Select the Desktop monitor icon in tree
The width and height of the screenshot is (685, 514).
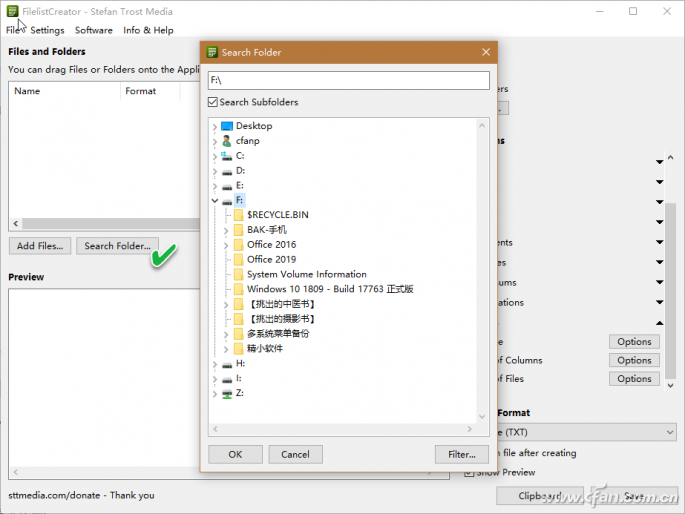[227, 126]
